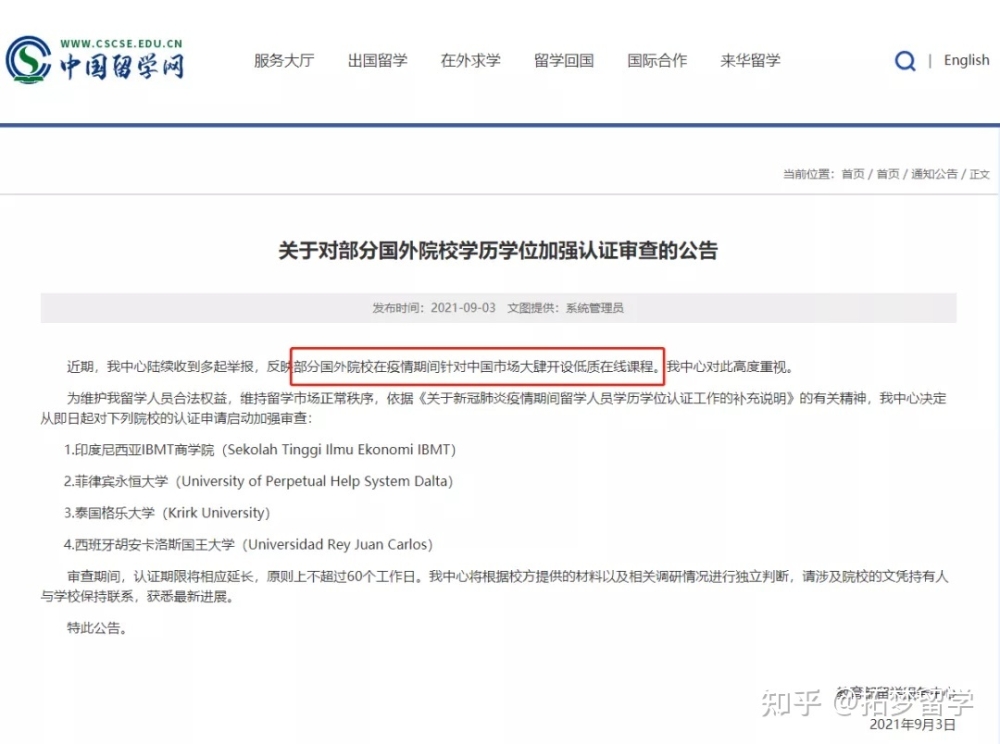Click the 中国留学网 logo
Viewport: 1000px width, 744px height.
[x=94, y=60]
